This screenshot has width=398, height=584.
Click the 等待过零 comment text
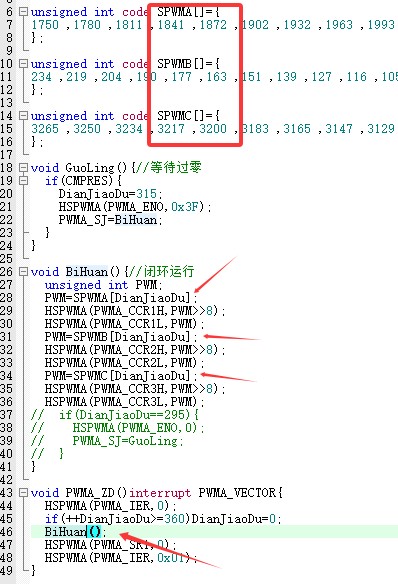pos(176,168)
